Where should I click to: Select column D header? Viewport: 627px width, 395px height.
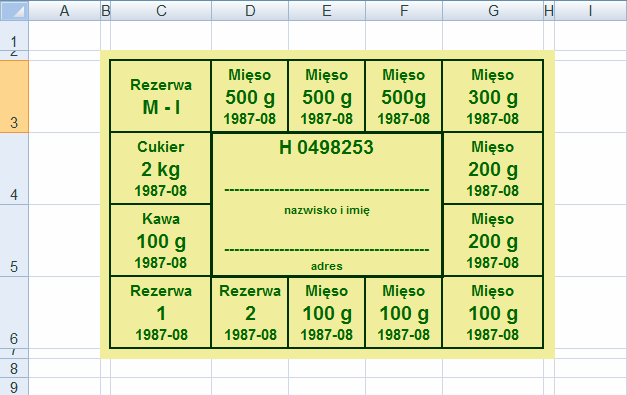(x=250, y=10)
